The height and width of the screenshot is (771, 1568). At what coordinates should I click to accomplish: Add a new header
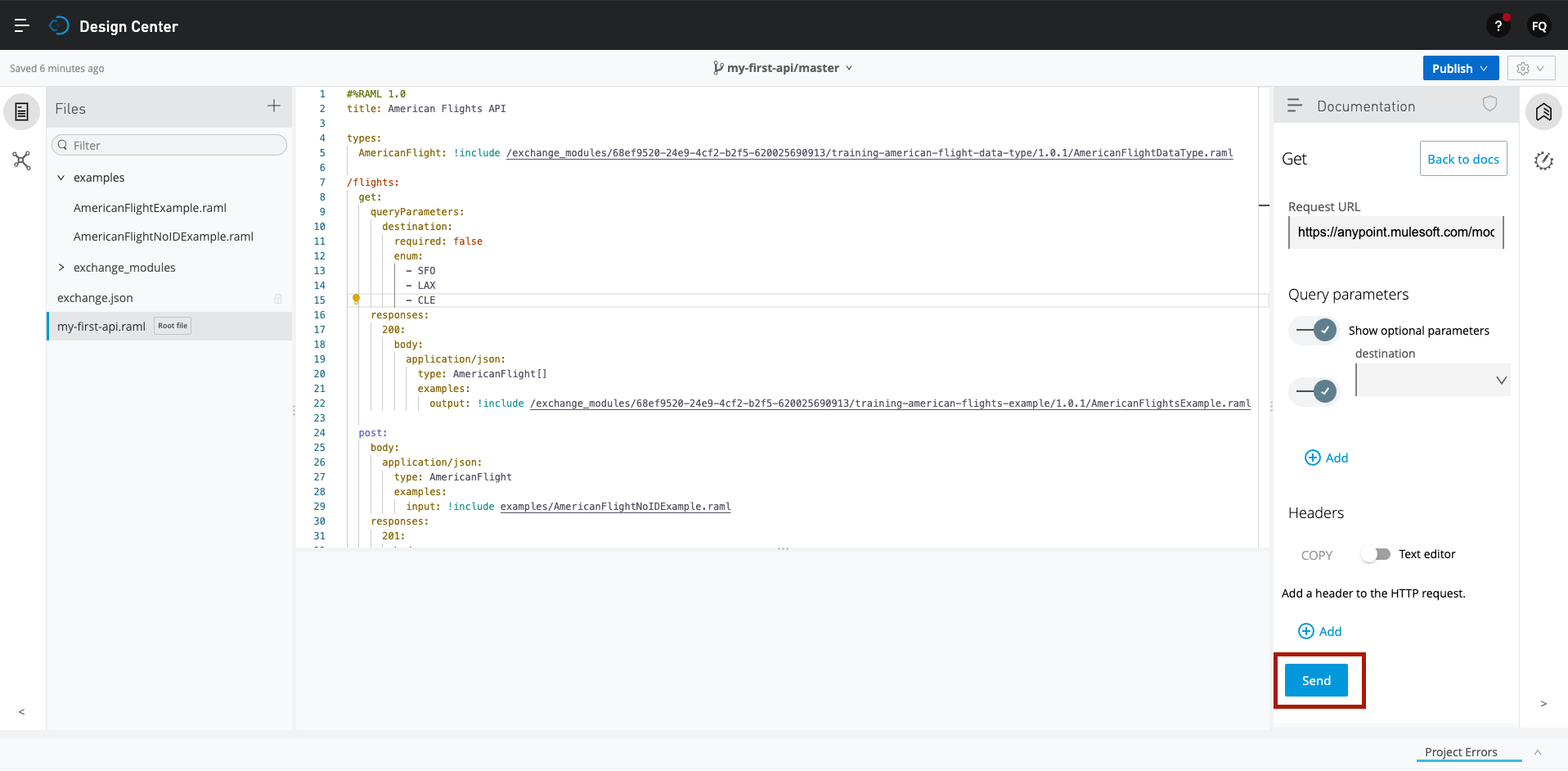coord(1320,631)
